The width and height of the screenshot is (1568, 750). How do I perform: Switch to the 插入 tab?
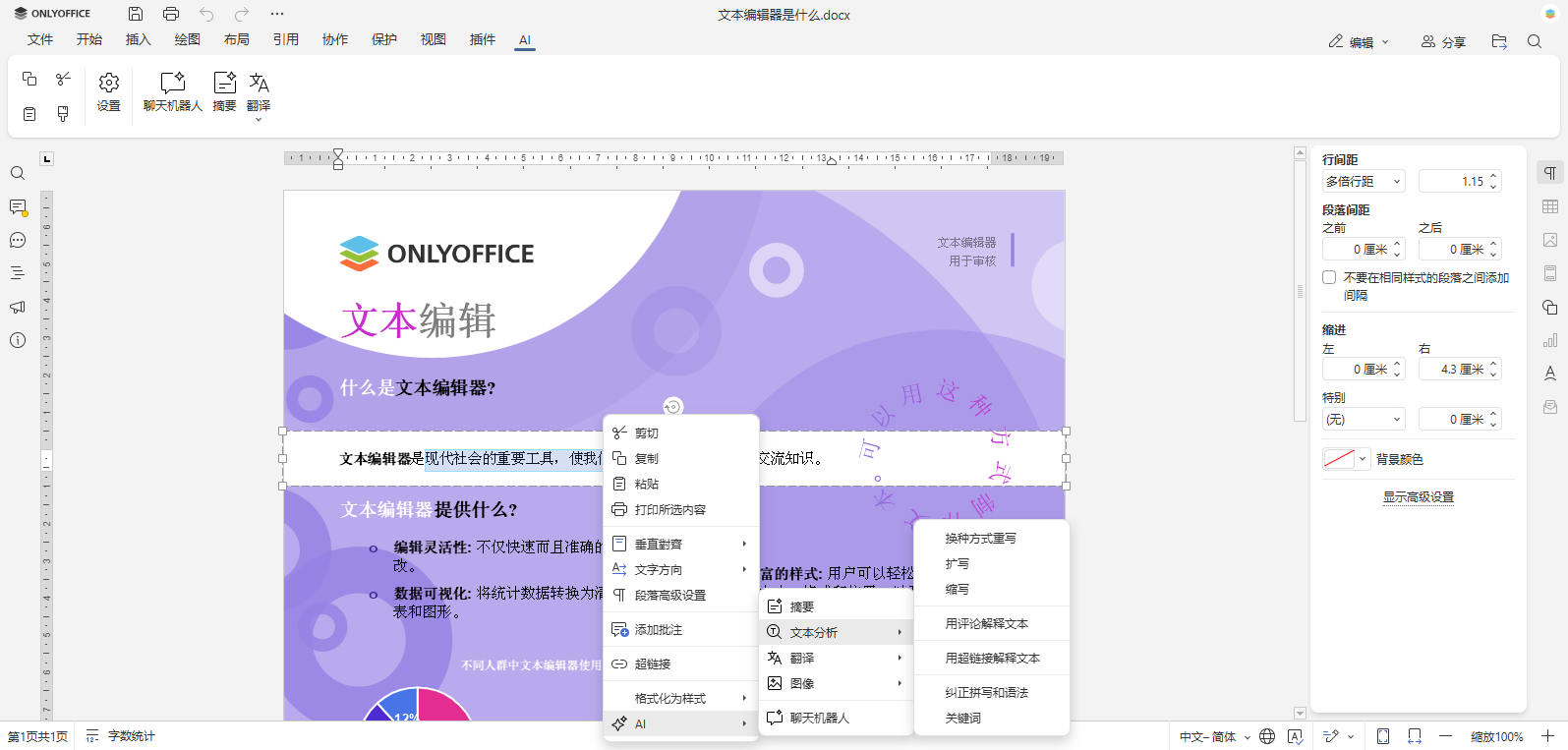[139, 39]
